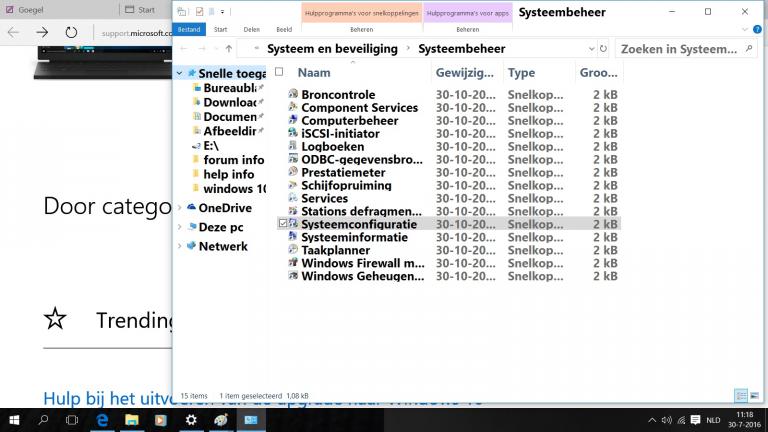Image resolution: width=768 pixels, height=432 pixels.
Task: Open Settings gear in the taskbar
Action: [190, 421]
